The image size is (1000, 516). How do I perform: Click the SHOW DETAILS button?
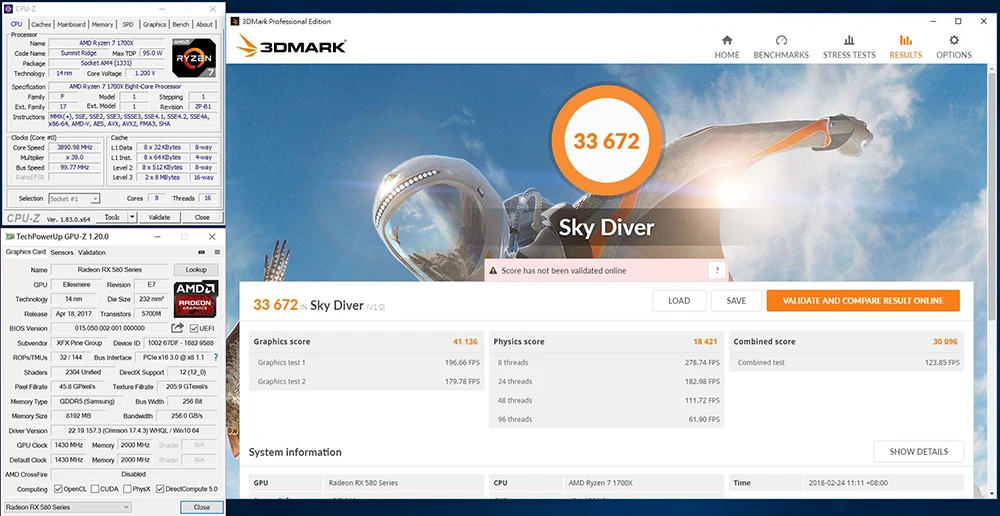[918, 452]
